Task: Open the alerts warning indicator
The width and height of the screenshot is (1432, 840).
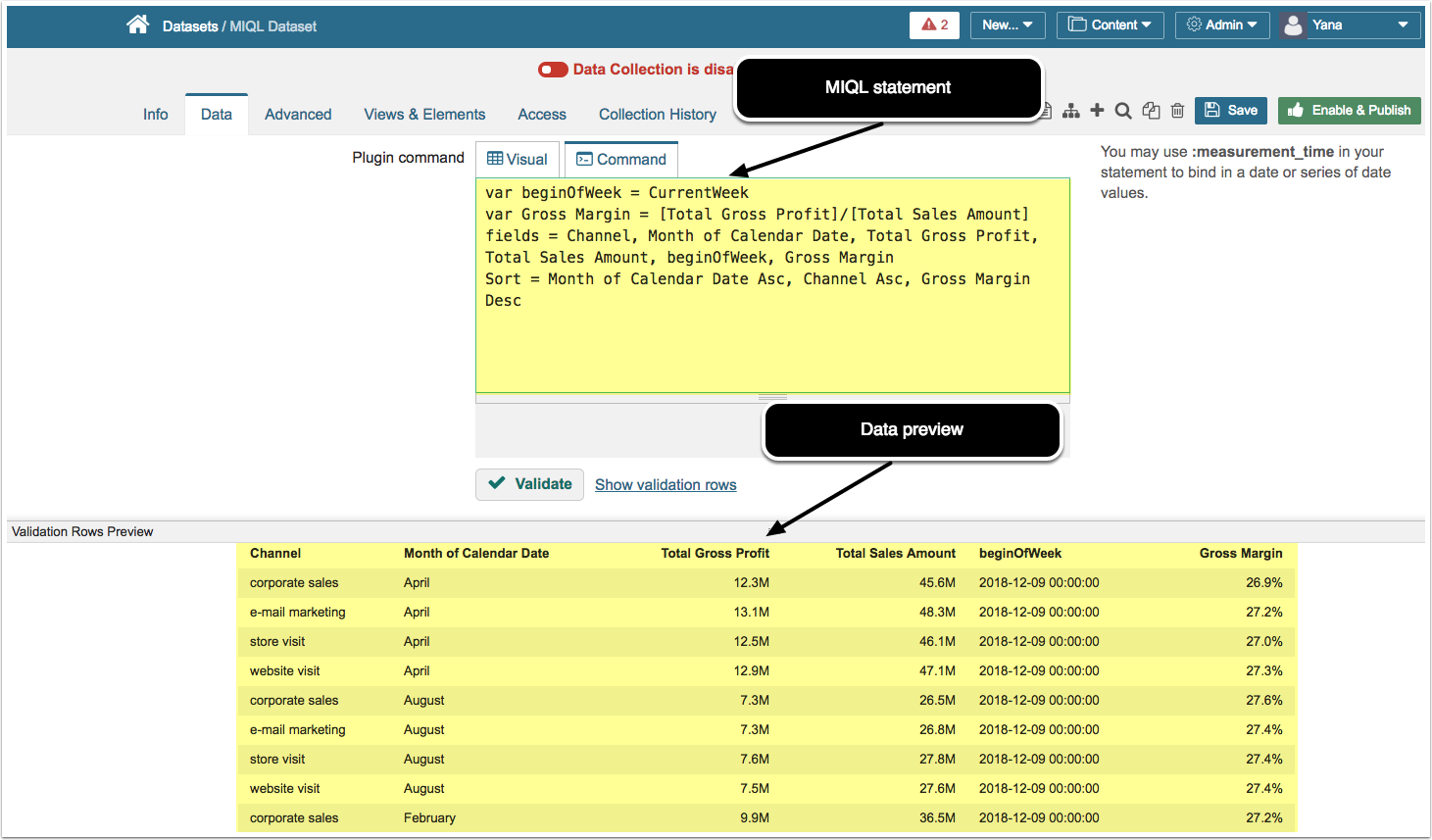Action: coord(934,25)
